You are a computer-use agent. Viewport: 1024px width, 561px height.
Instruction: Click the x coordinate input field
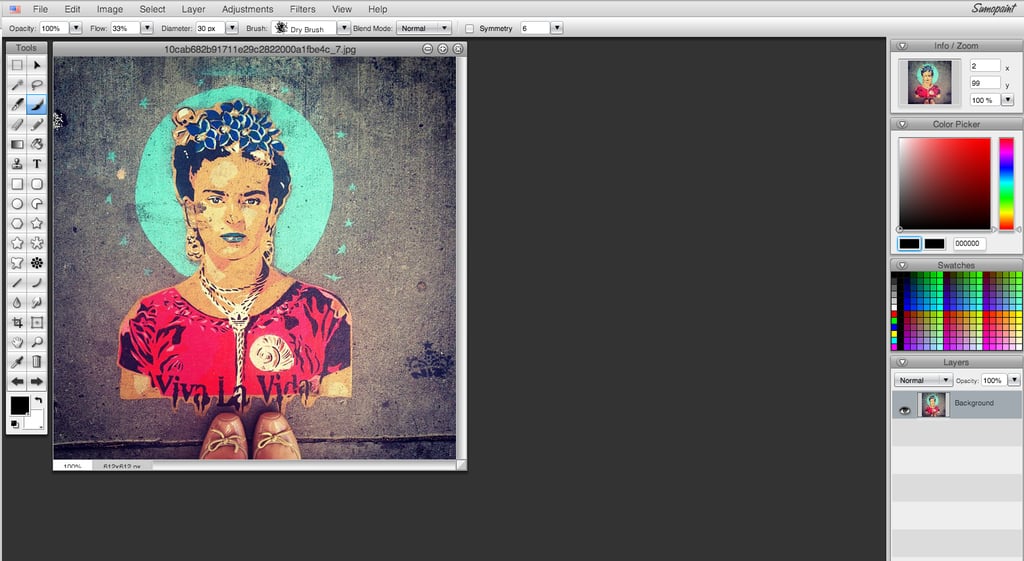[985, 66]
